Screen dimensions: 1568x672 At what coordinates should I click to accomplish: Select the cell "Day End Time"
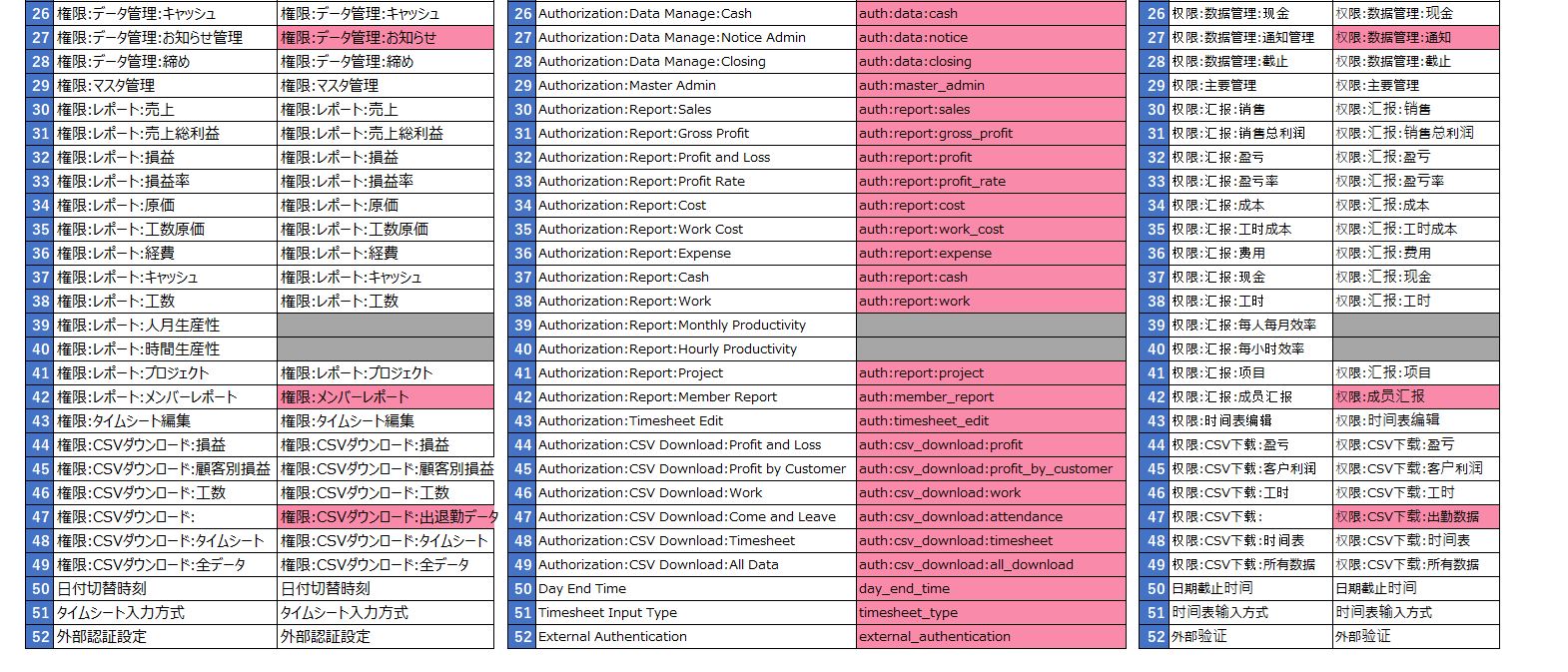[695, 589]
